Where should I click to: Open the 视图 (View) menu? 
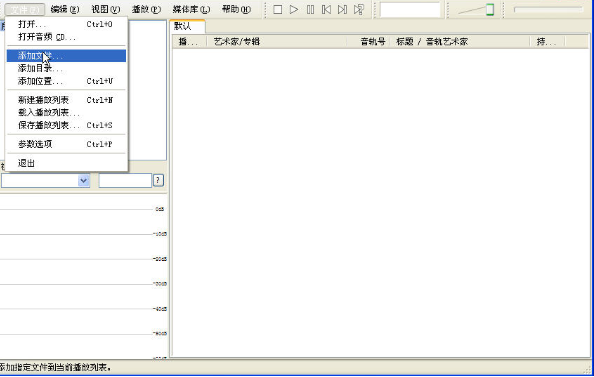(x=106, y=9)
